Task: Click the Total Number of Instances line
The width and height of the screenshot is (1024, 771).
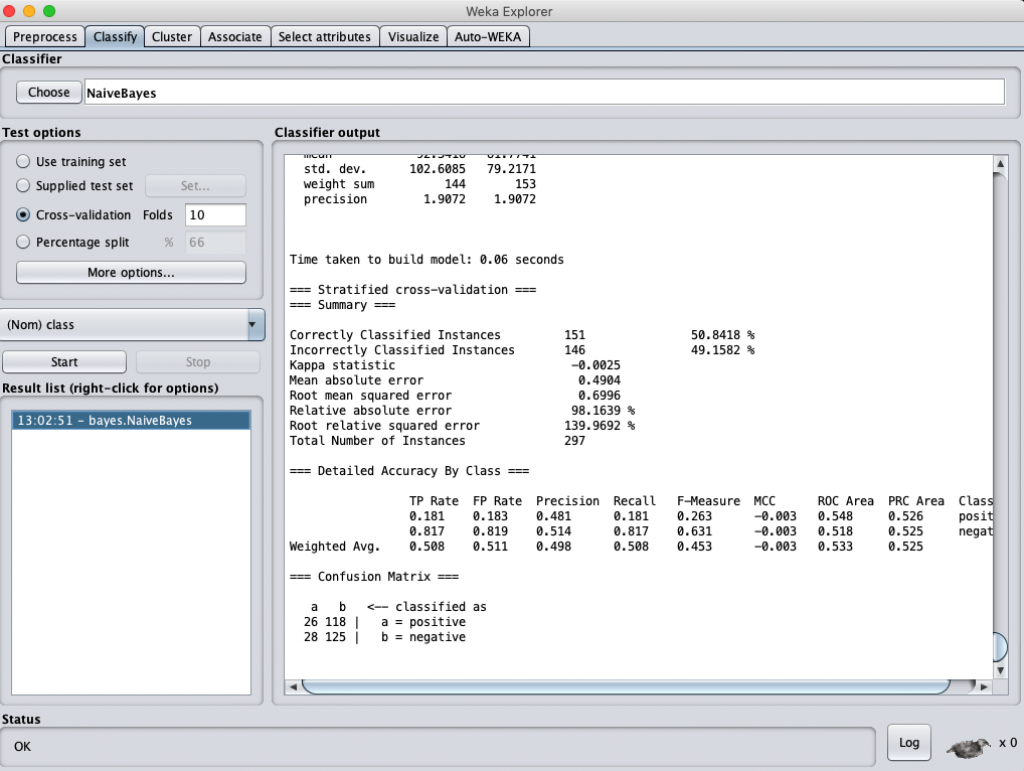Action: [x=438, y=441]
